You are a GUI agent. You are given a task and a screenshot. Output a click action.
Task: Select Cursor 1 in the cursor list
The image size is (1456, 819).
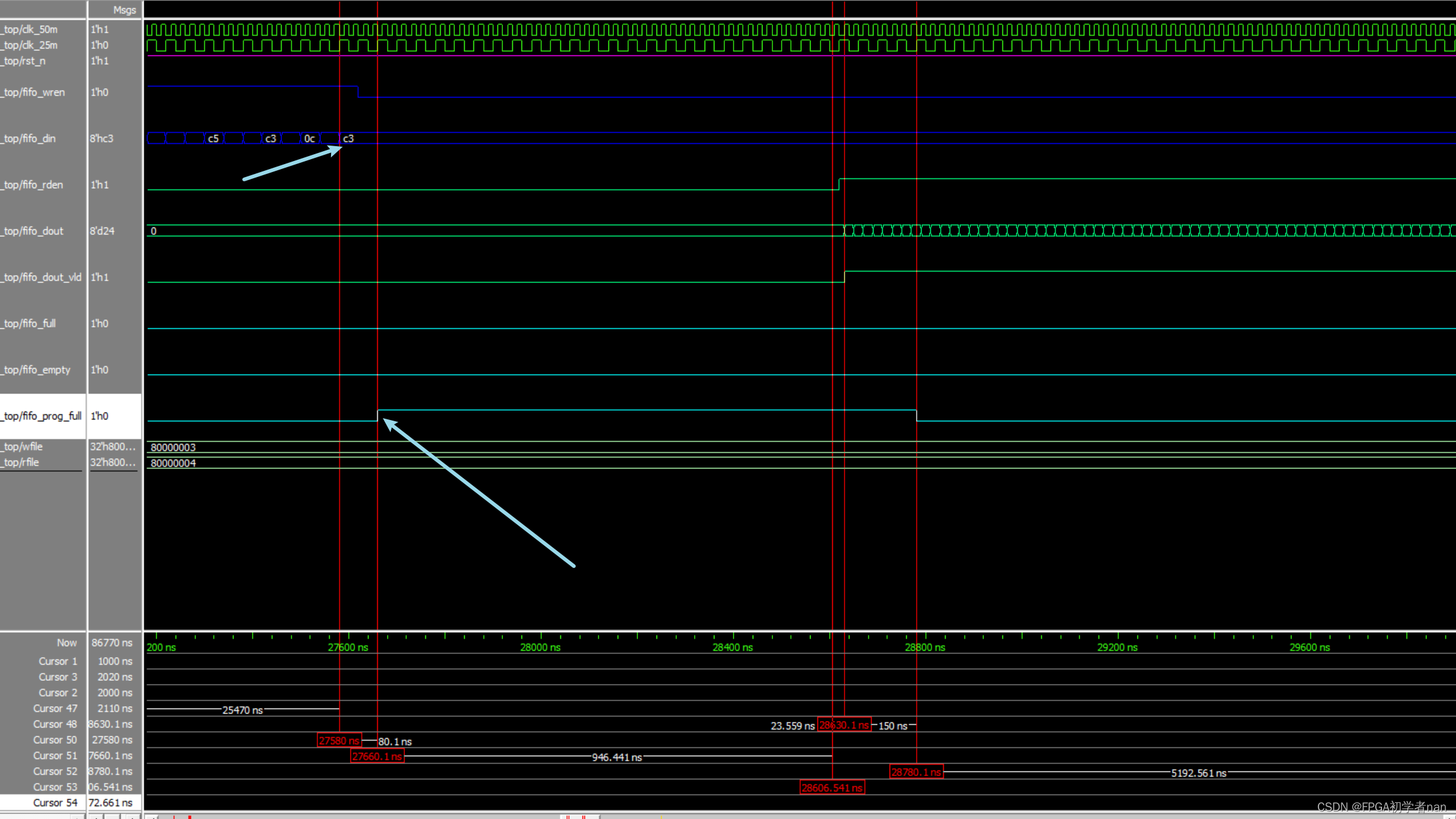[x=58, y=661]
